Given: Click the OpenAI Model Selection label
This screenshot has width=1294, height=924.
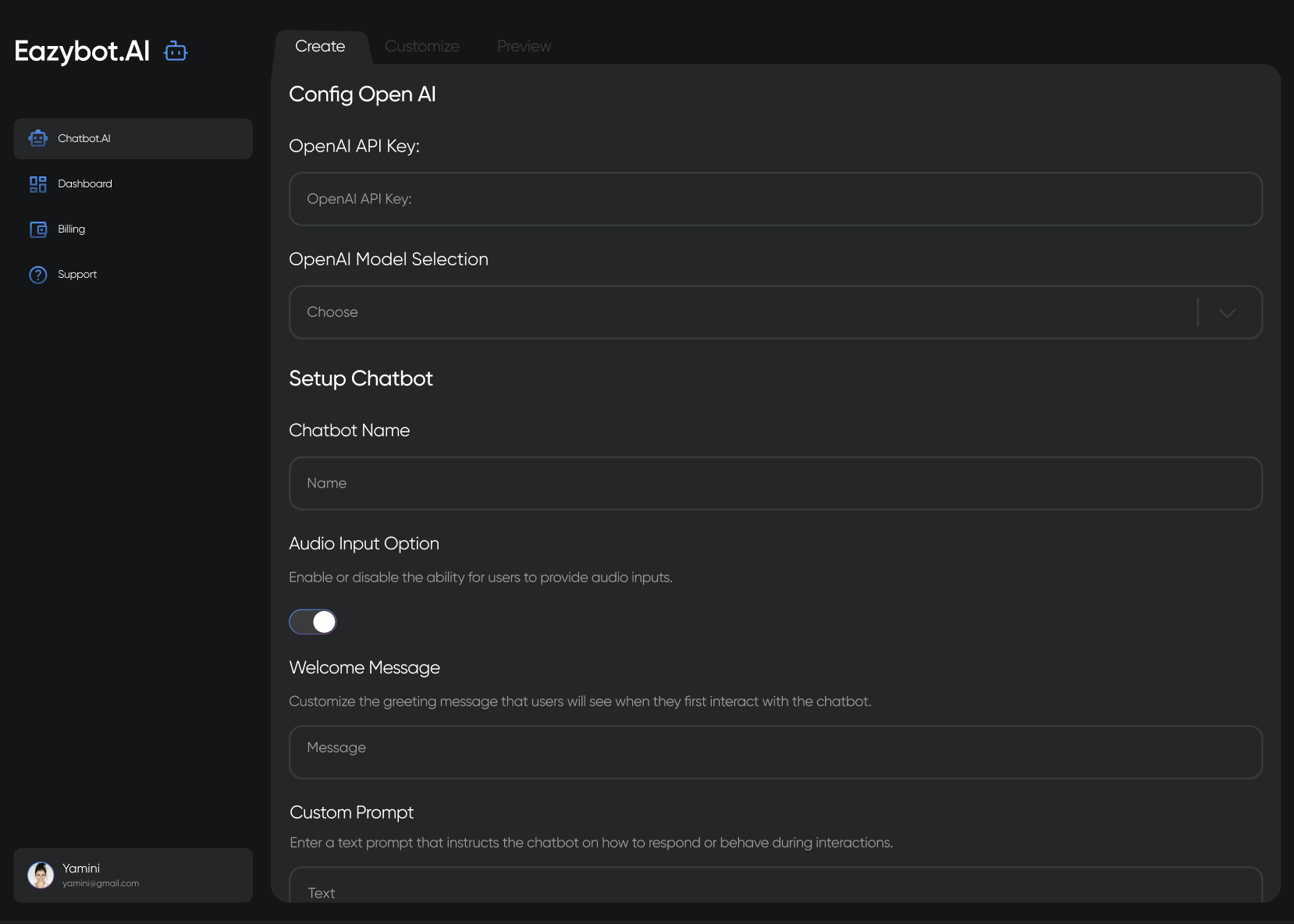Looking at the screenshot, I should click(389, 259).
